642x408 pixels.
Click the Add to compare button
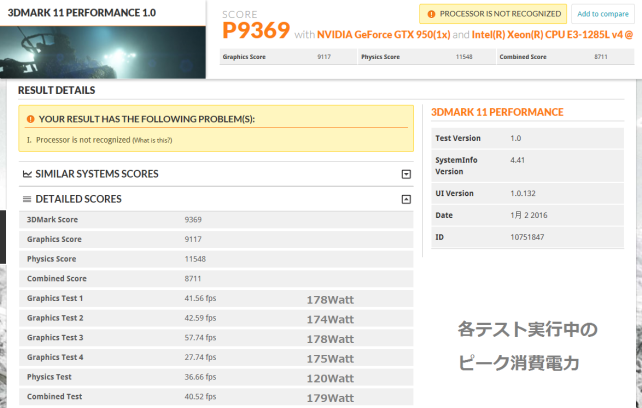pyautogui.click(x=603, y=14)
